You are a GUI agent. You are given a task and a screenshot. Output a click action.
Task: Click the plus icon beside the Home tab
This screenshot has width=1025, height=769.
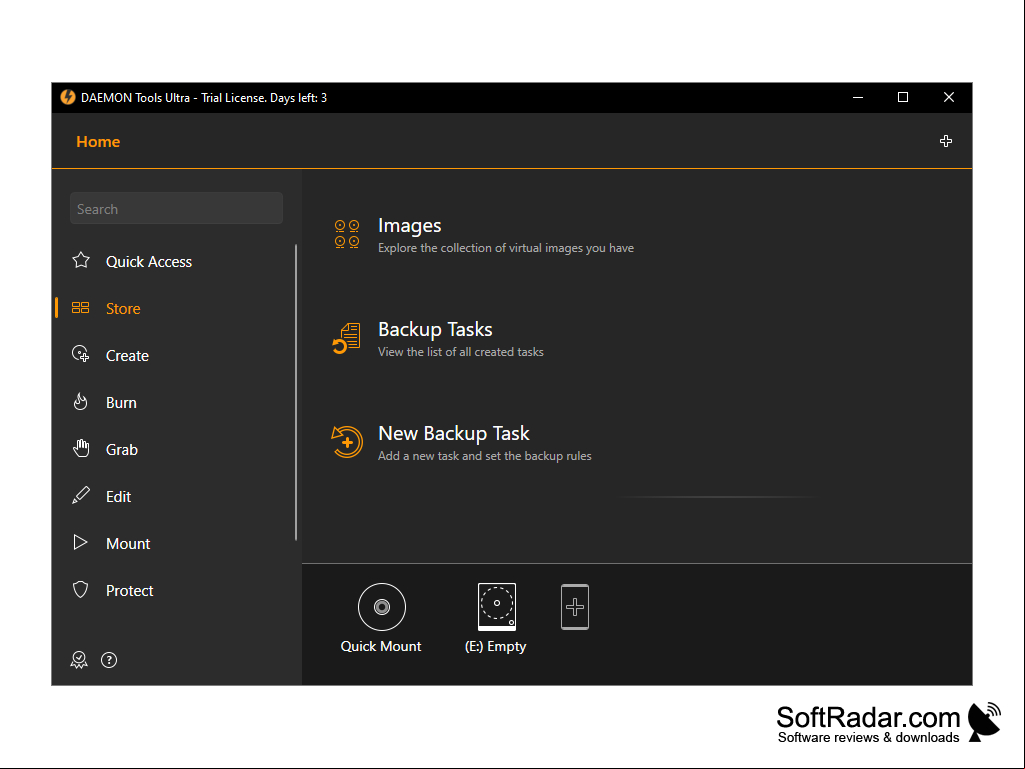point(946,141)
